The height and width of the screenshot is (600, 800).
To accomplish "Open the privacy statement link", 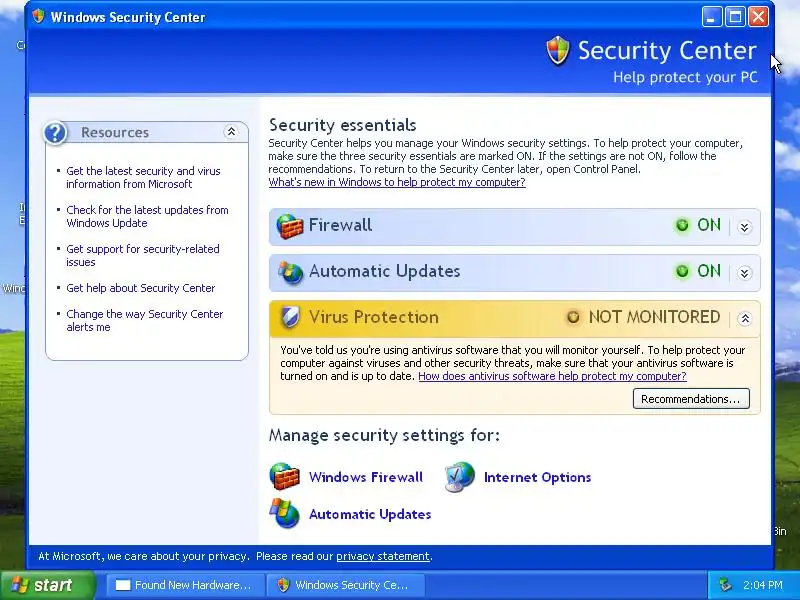I will 383,556.
